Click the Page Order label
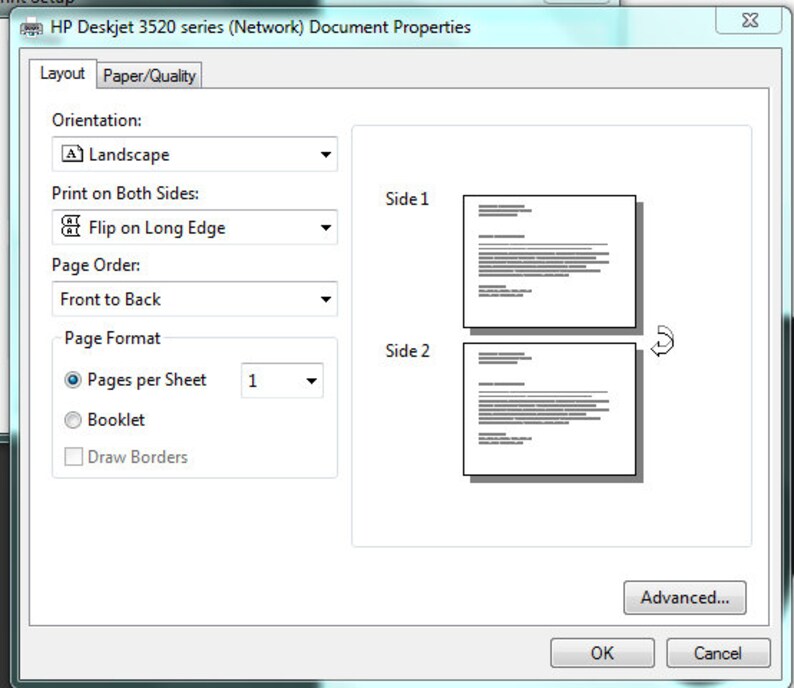 tap(96, 265)
